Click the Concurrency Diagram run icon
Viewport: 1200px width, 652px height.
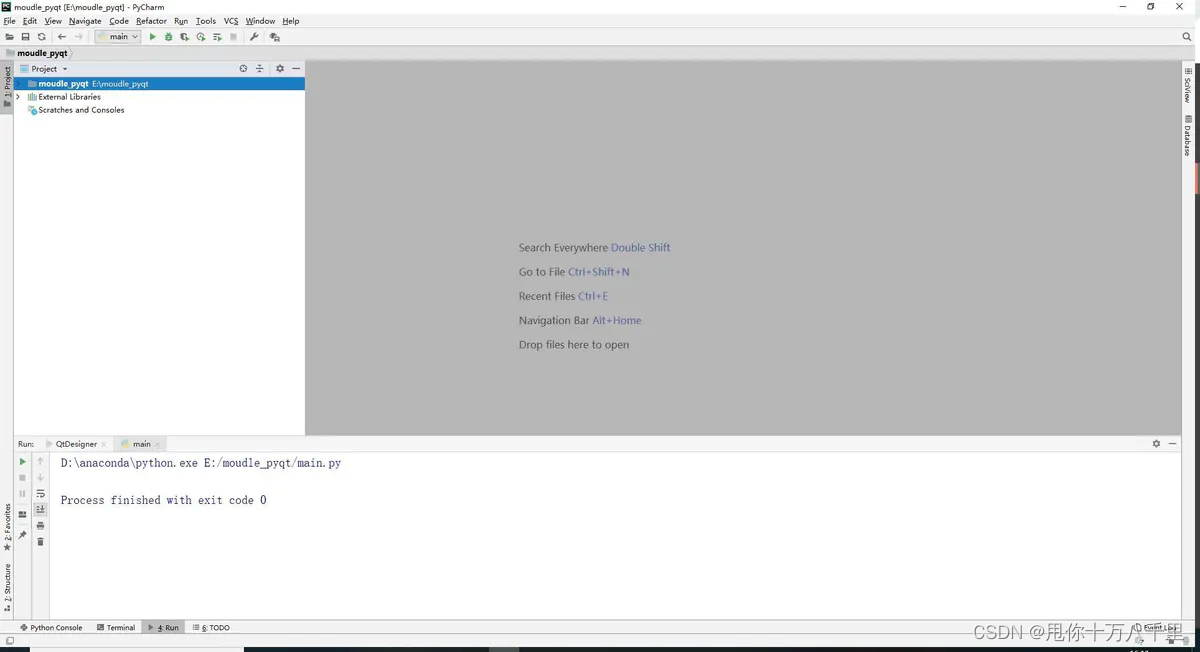(x=217, y=37)
